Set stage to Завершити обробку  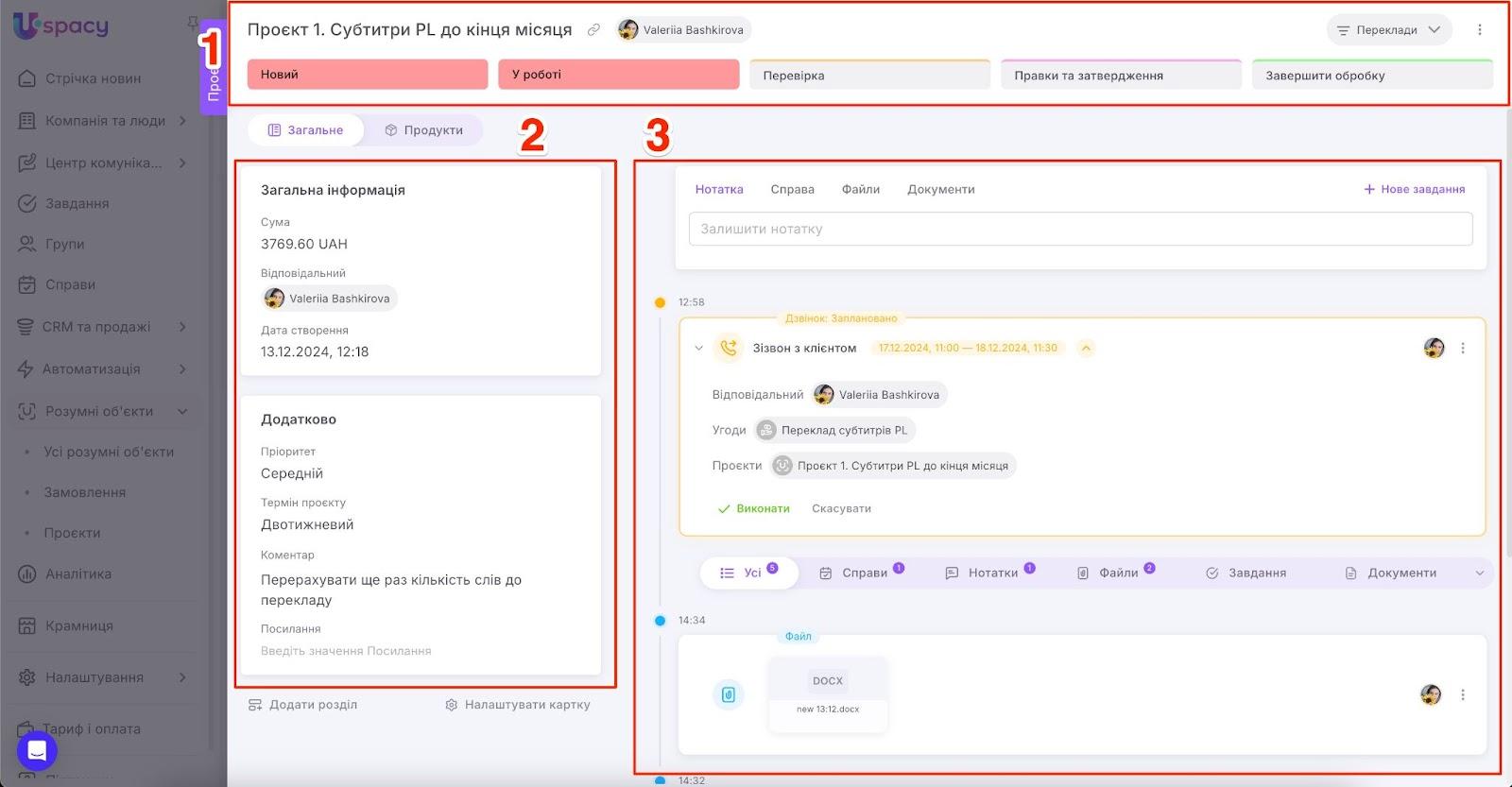1372,76
